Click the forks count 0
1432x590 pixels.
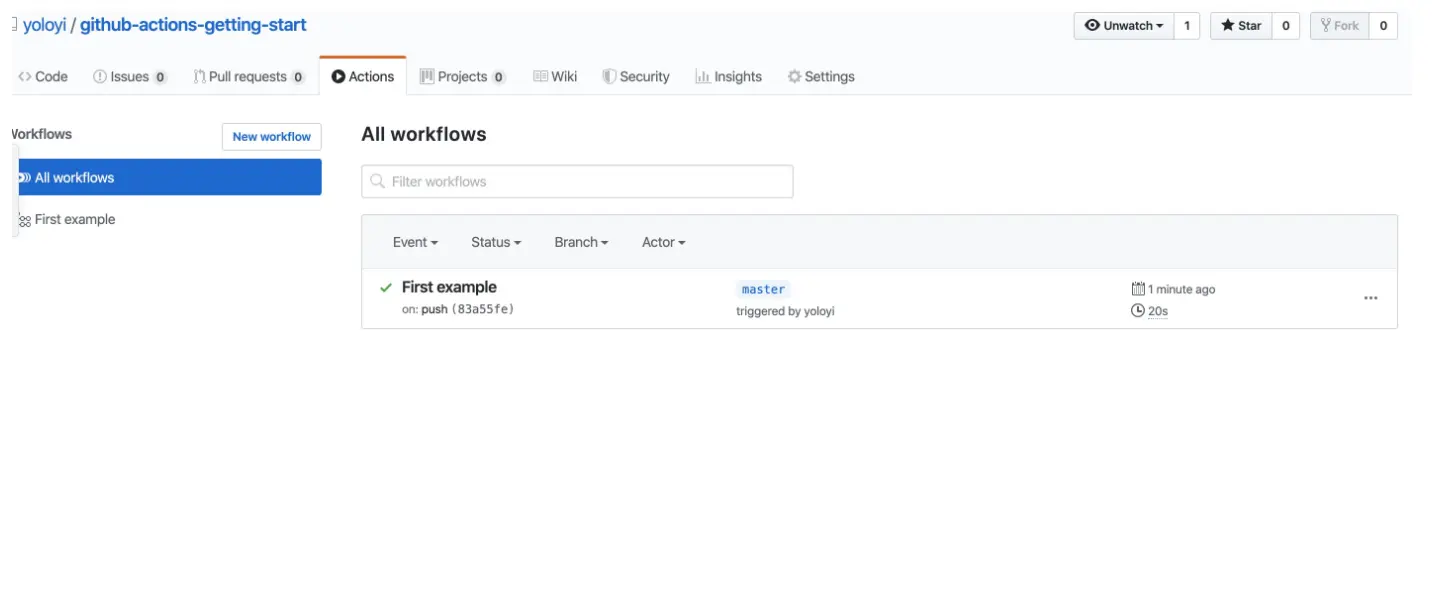[x=1383, y=26]
